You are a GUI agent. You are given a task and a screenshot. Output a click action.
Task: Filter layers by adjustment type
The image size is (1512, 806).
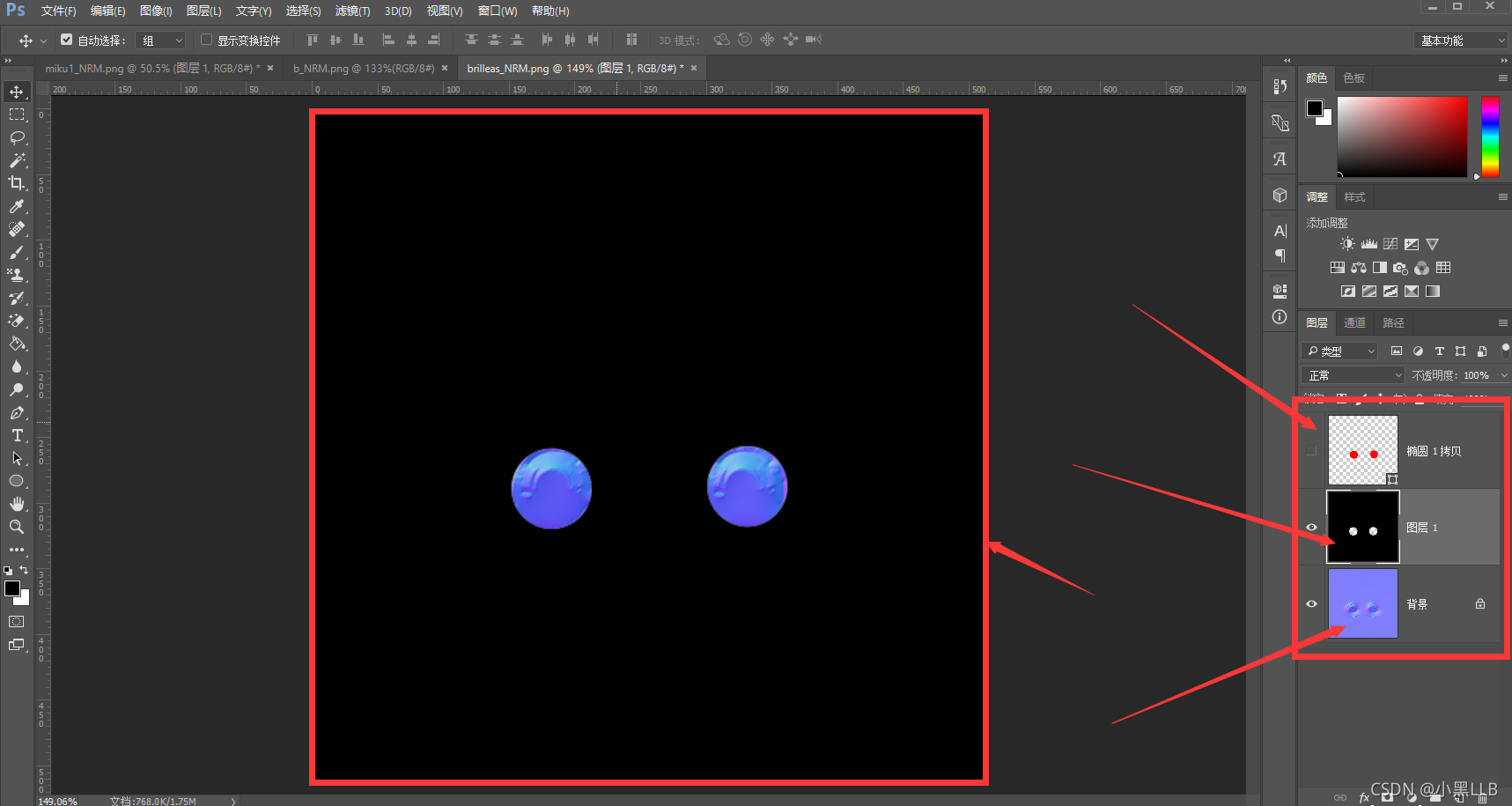tap(1418, 351)
